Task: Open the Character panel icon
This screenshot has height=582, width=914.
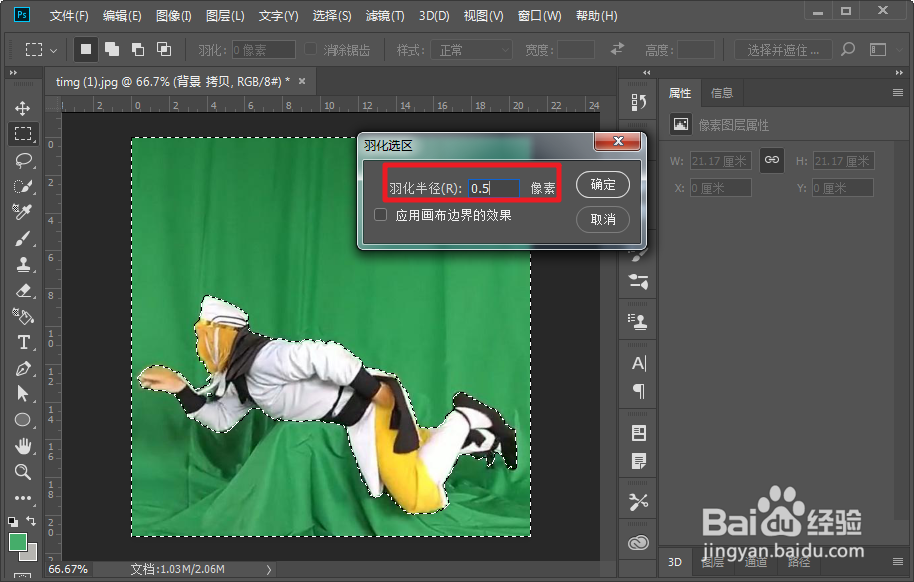Action: (638, 363)
